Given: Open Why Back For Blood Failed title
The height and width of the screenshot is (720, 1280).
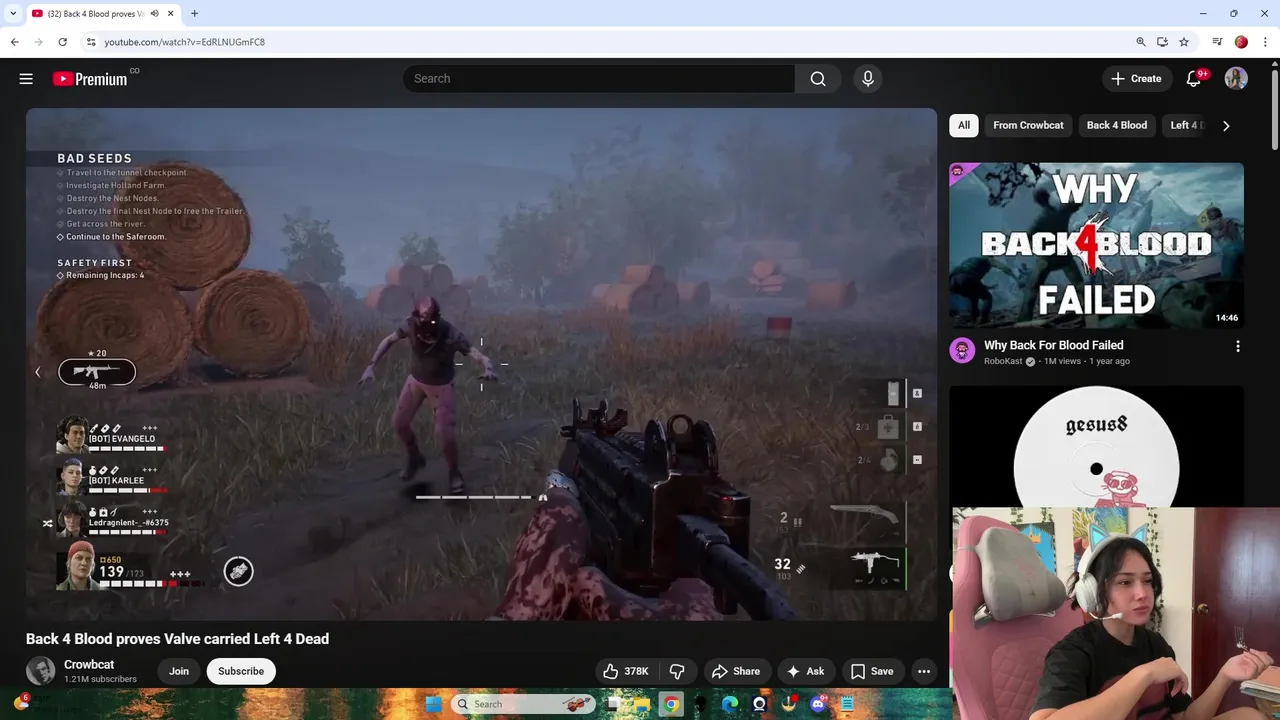Looking at the screenshot, I should pyautogui.click(x=1053, y=345).
